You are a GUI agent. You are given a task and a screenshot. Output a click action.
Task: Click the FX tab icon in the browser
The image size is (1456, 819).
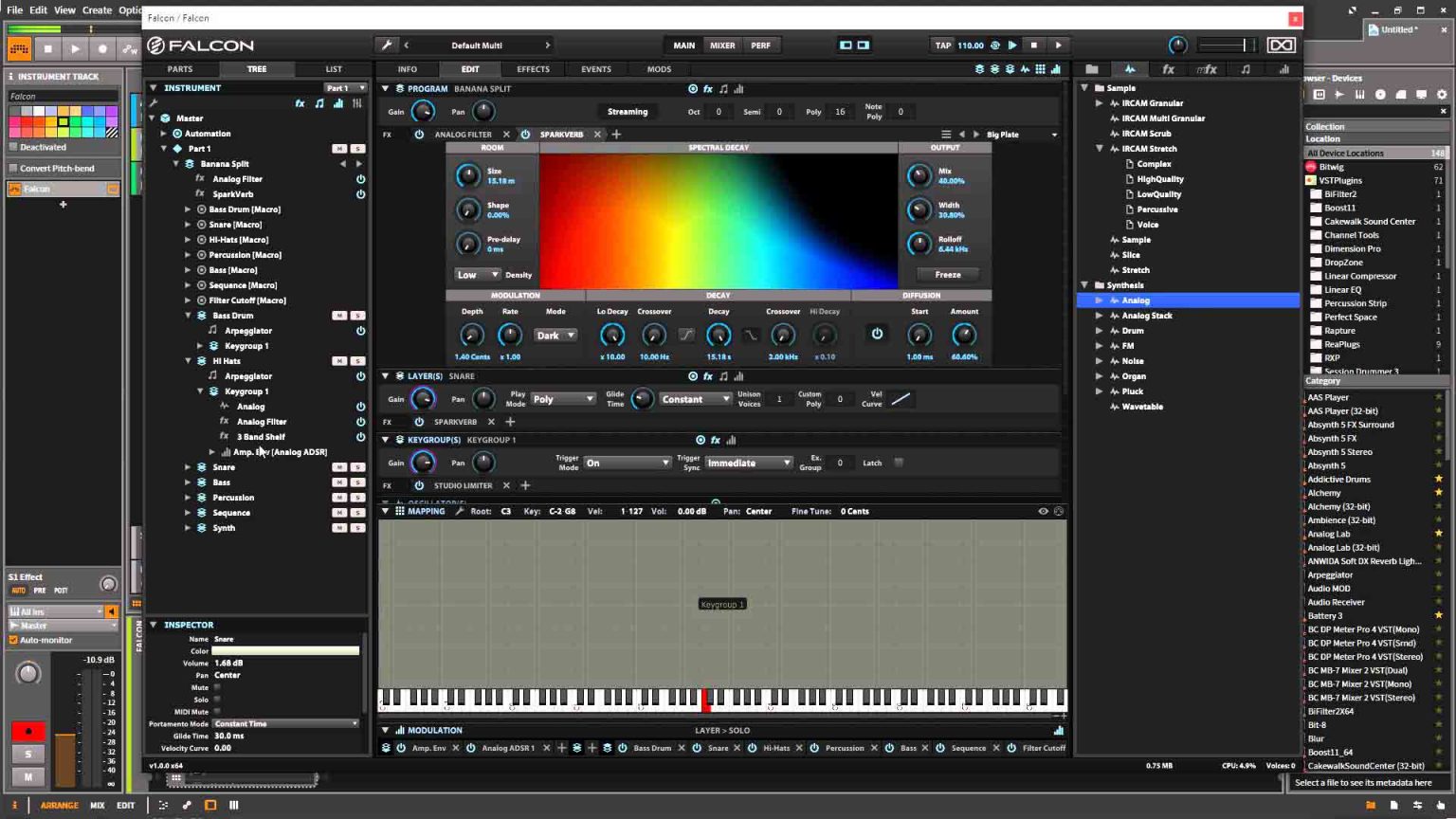[x=1168, y=69]
